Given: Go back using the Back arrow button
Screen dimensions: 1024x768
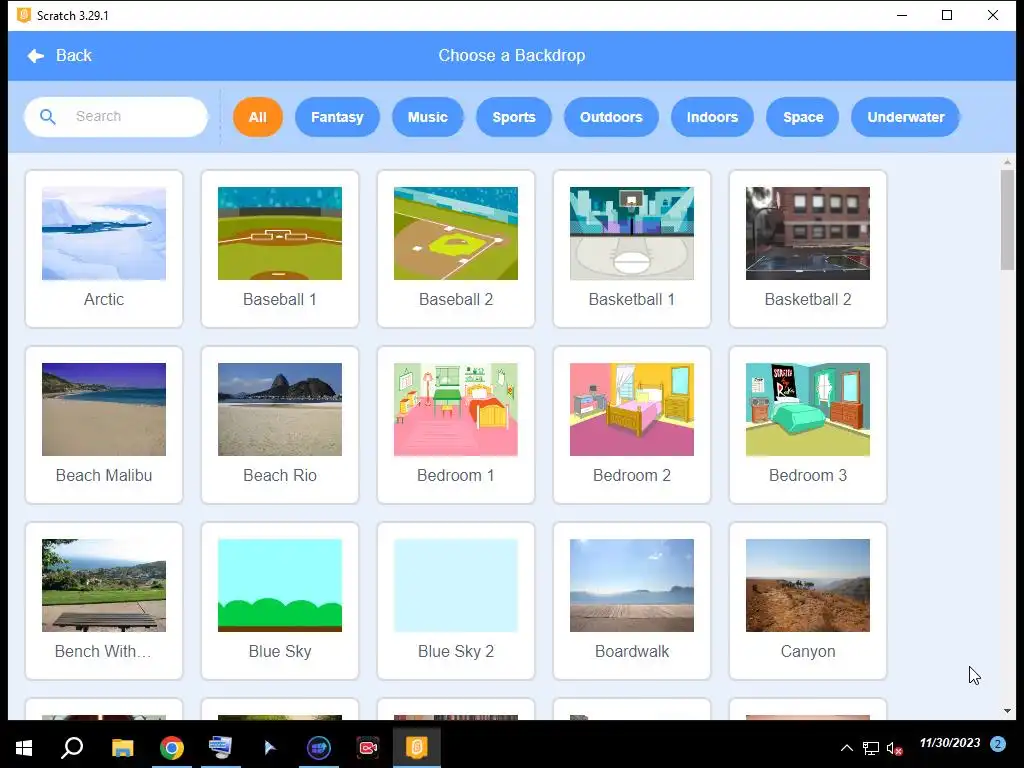Looking at the screenshot, I should tap(59, 56).
